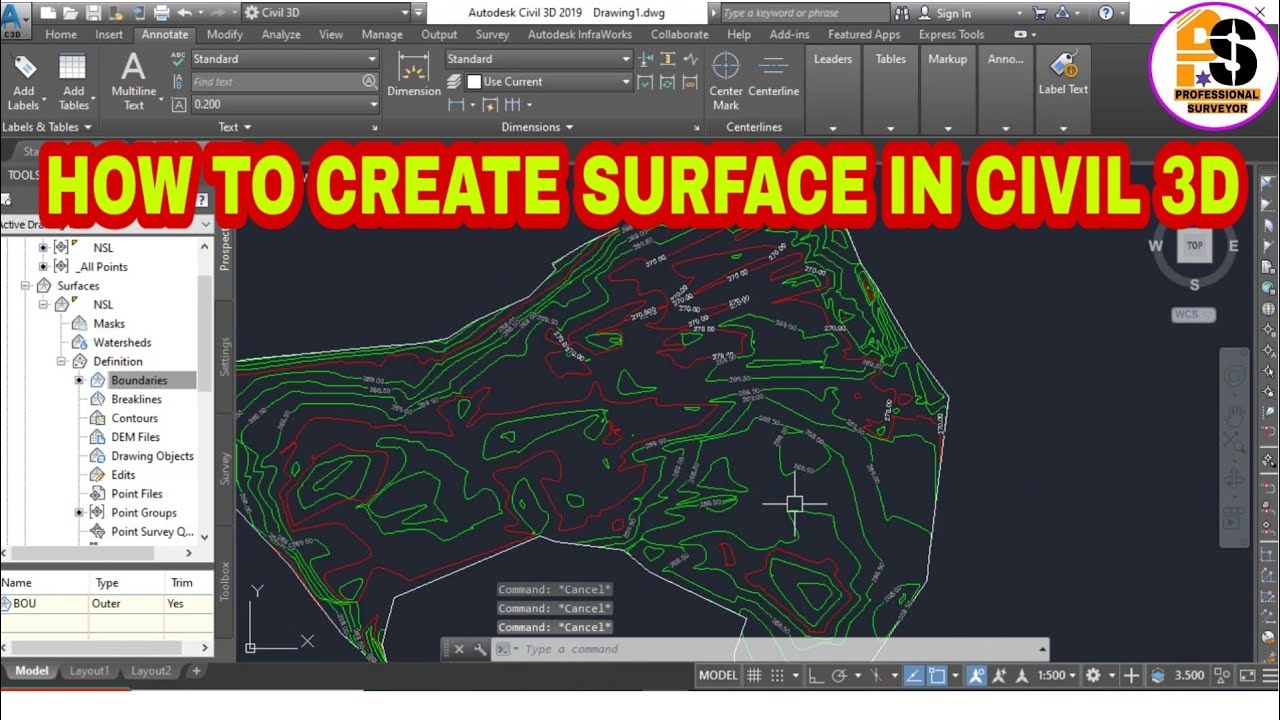Click the Help question mark icon
Screen dimensions: 1280x720
tap(1105, 13)
